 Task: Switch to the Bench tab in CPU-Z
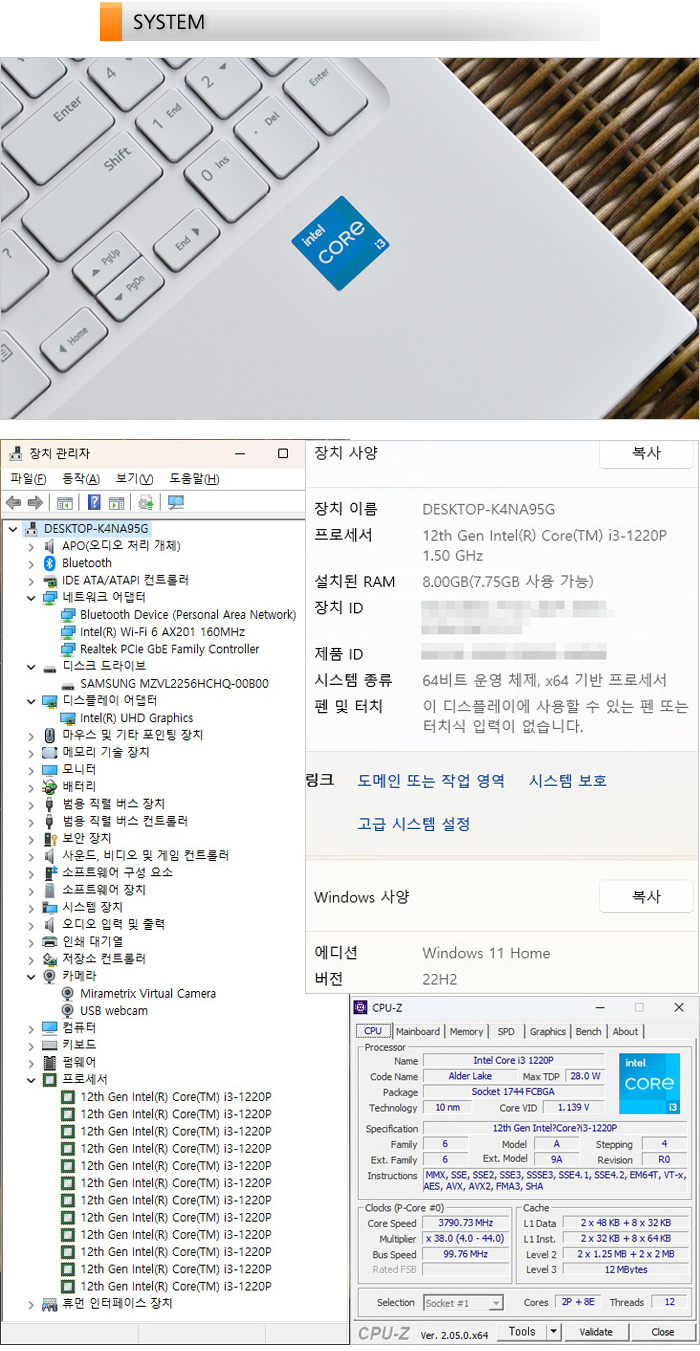tap(589, 1031)
